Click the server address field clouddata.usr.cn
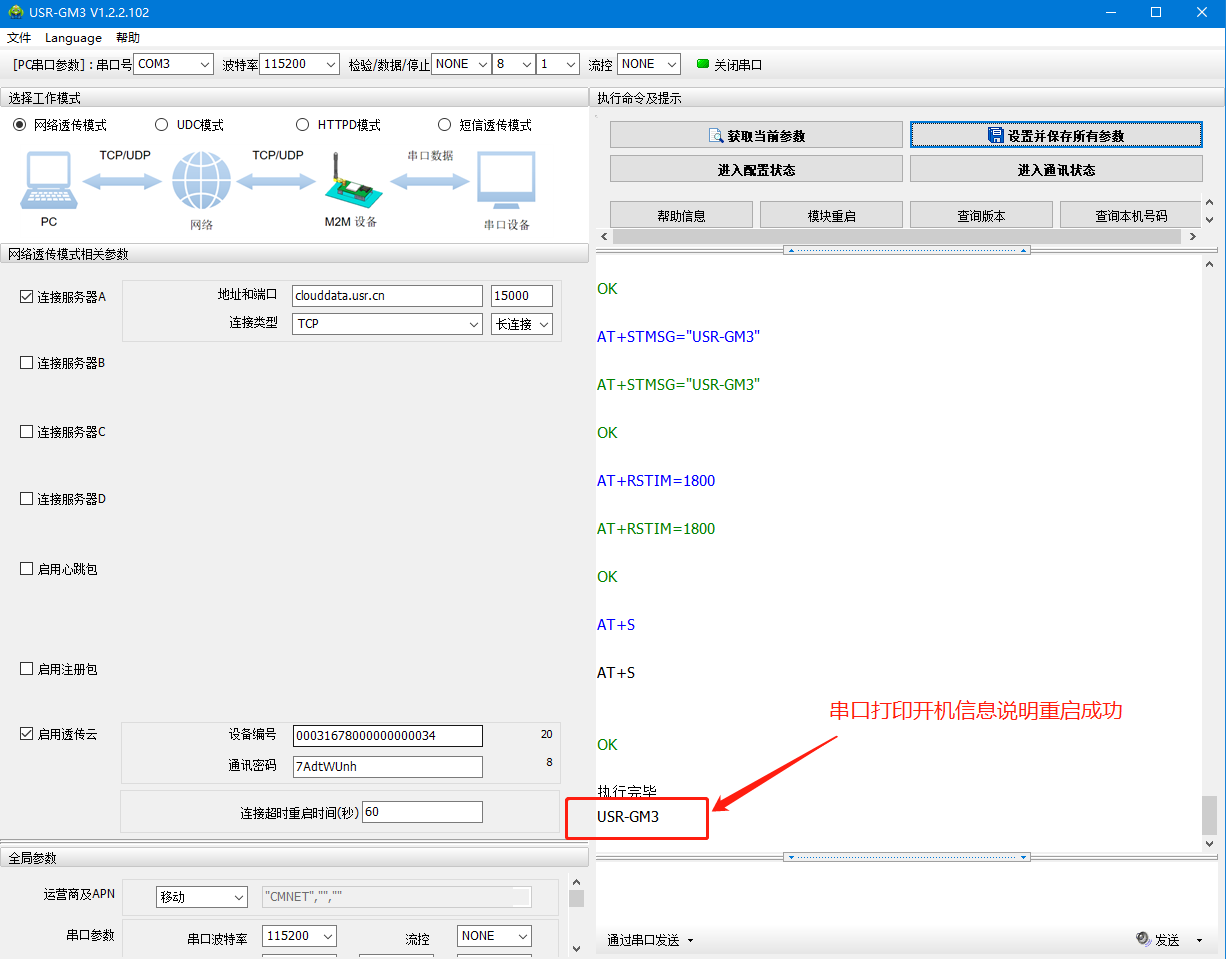 (387, 296)
